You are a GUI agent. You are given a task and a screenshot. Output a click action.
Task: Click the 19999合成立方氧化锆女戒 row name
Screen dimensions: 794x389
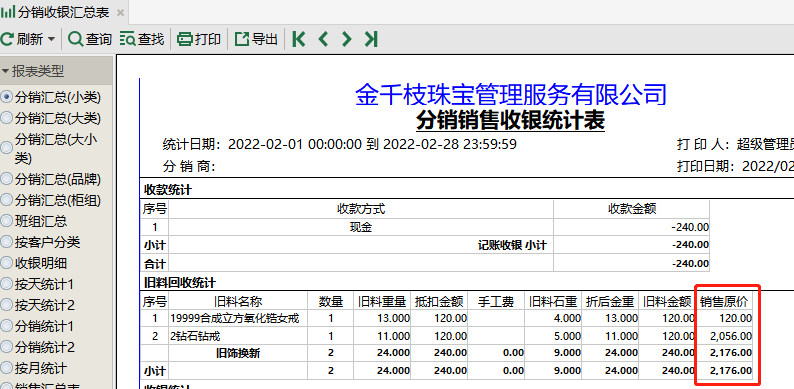235,319
